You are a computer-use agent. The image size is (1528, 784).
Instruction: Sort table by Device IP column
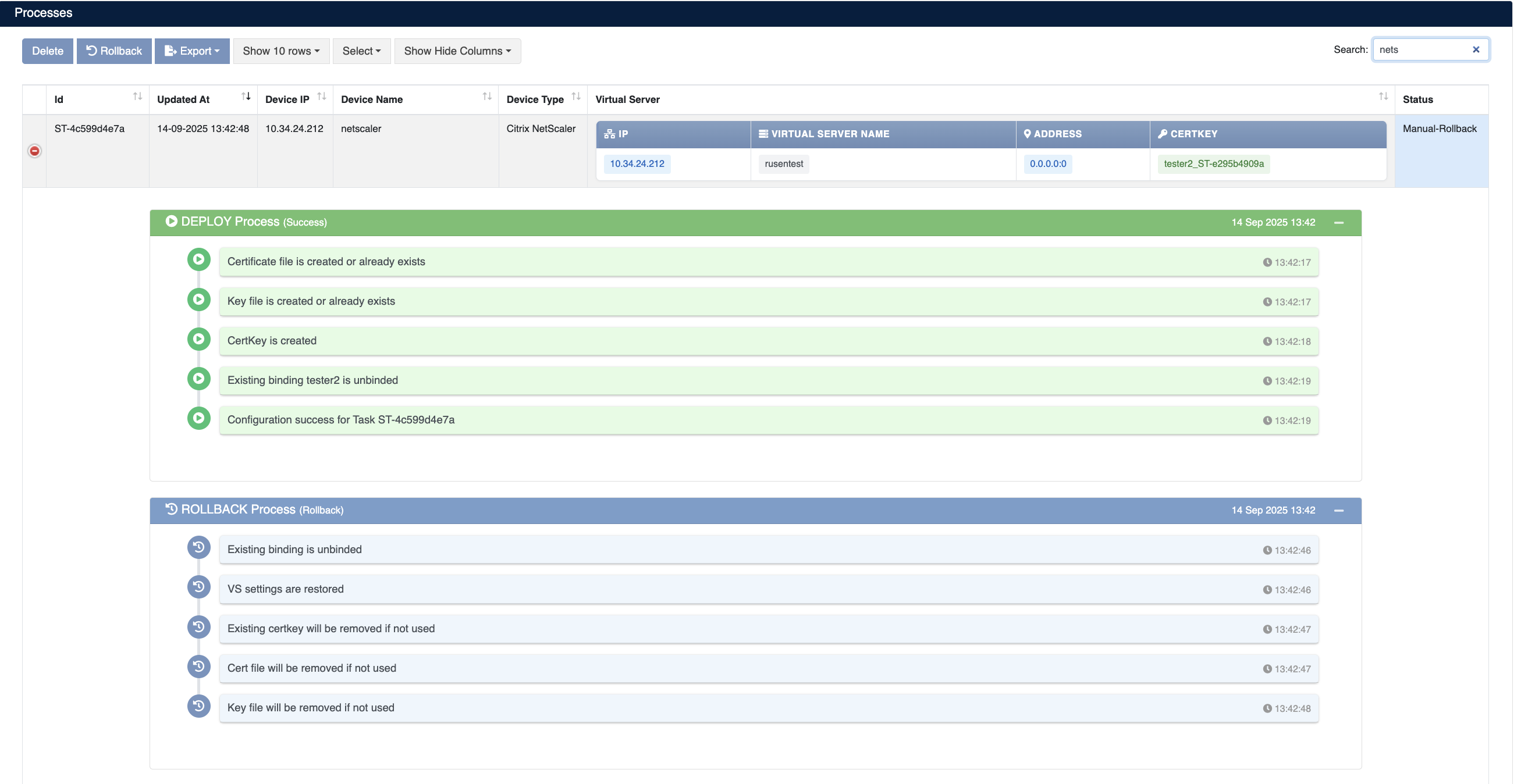(x=295, y=99)
